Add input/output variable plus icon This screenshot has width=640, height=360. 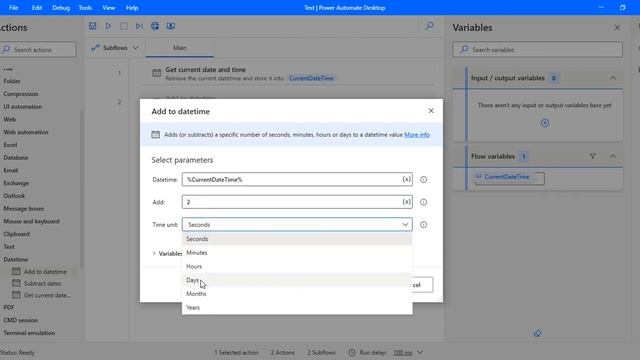[x=545, y=123]
